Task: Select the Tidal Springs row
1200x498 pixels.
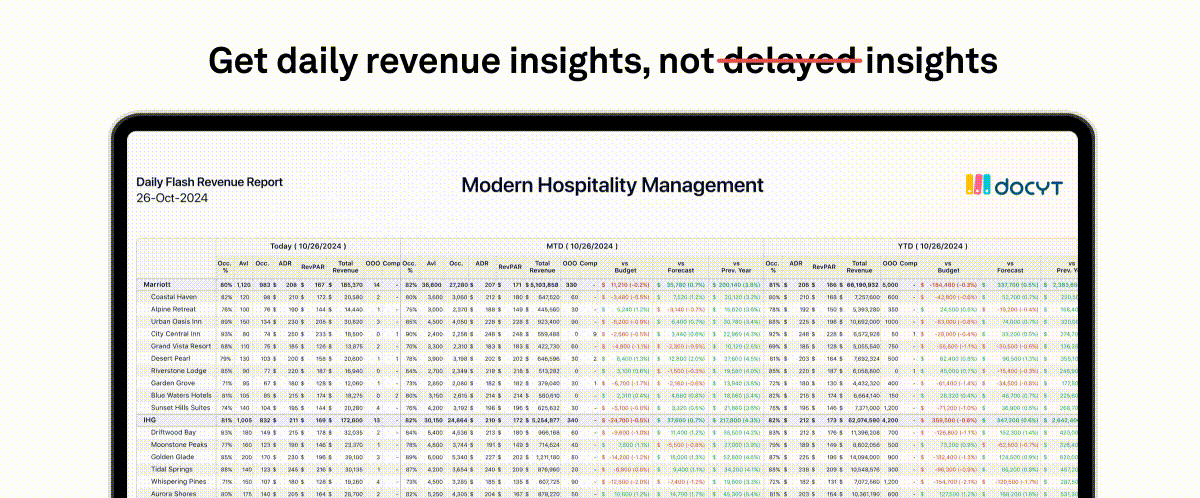Action: [607, 468]
